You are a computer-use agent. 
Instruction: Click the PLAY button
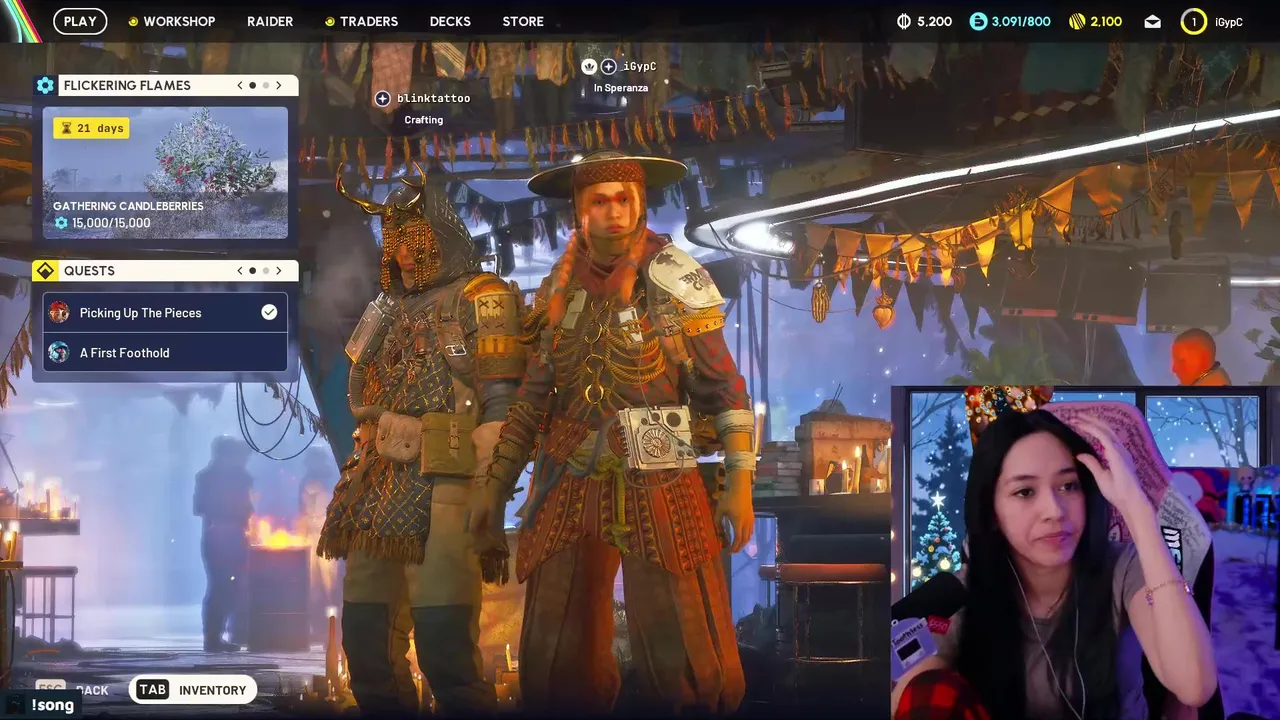80,21
